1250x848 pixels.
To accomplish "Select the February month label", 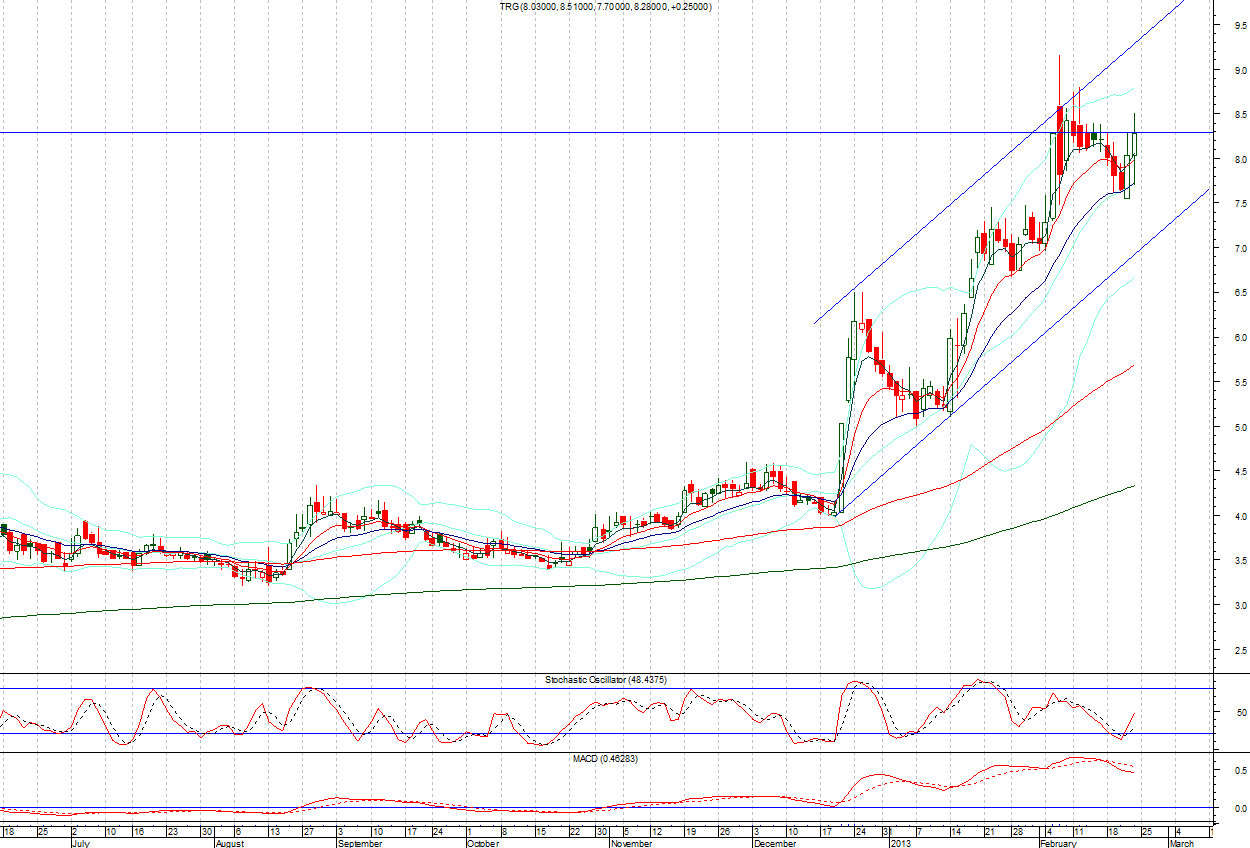I will [1056, 842].
